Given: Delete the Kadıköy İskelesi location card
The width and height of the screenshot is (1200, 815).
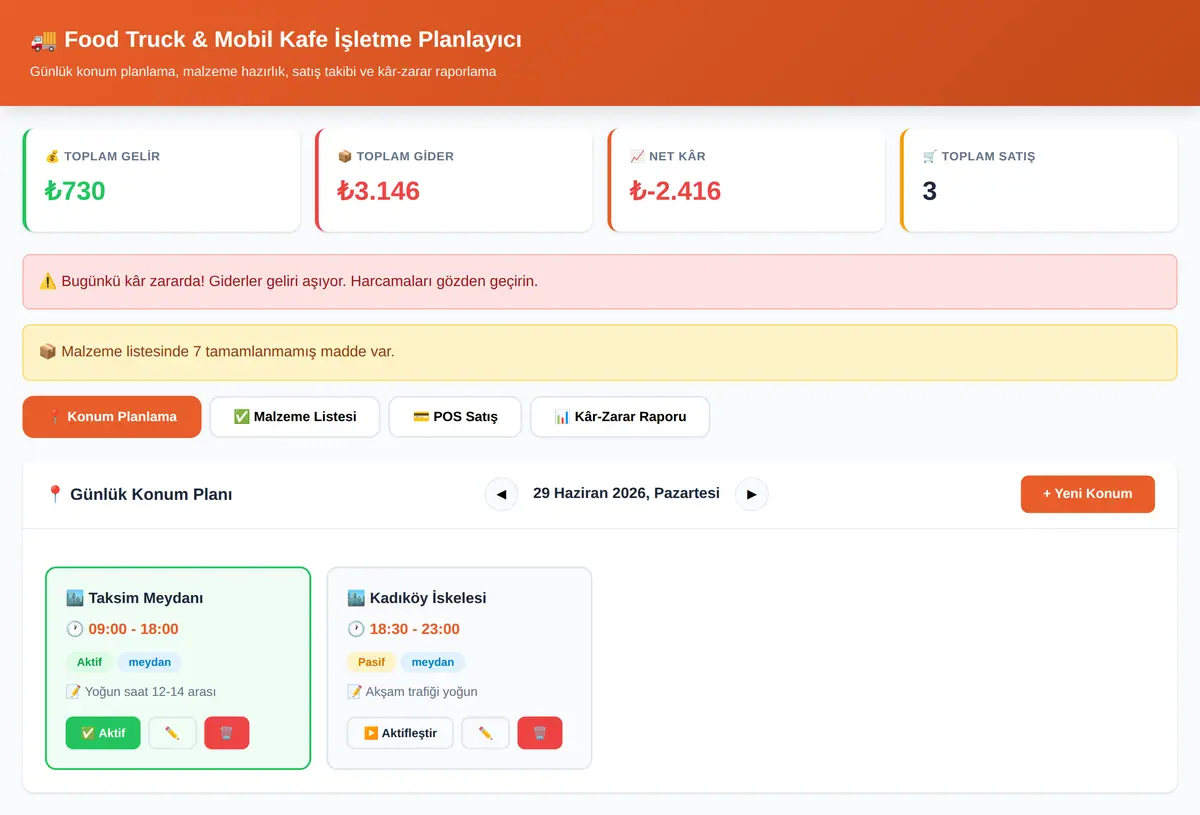Looking at the screenshot, I should pyautogui.click(x=540, y=733).
